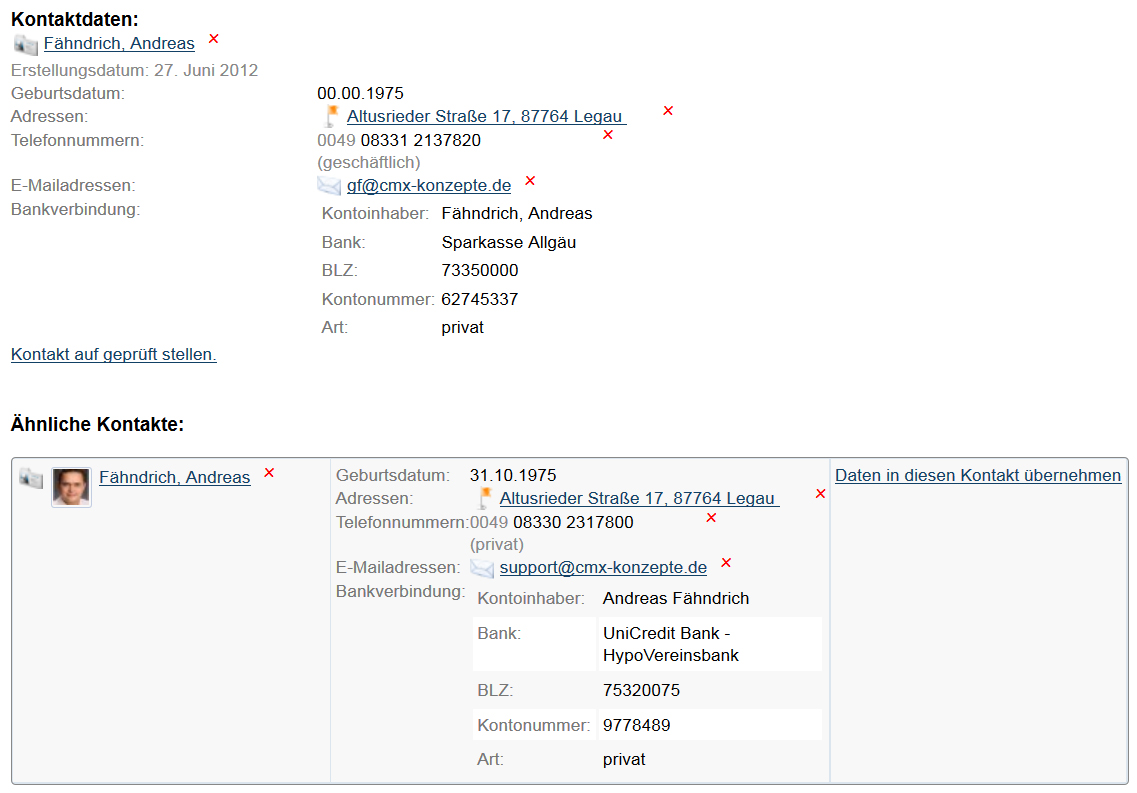Open email link gf@cmx-konzepte.de
This screenshot has width=1137, height=793.
click(429, 186)
